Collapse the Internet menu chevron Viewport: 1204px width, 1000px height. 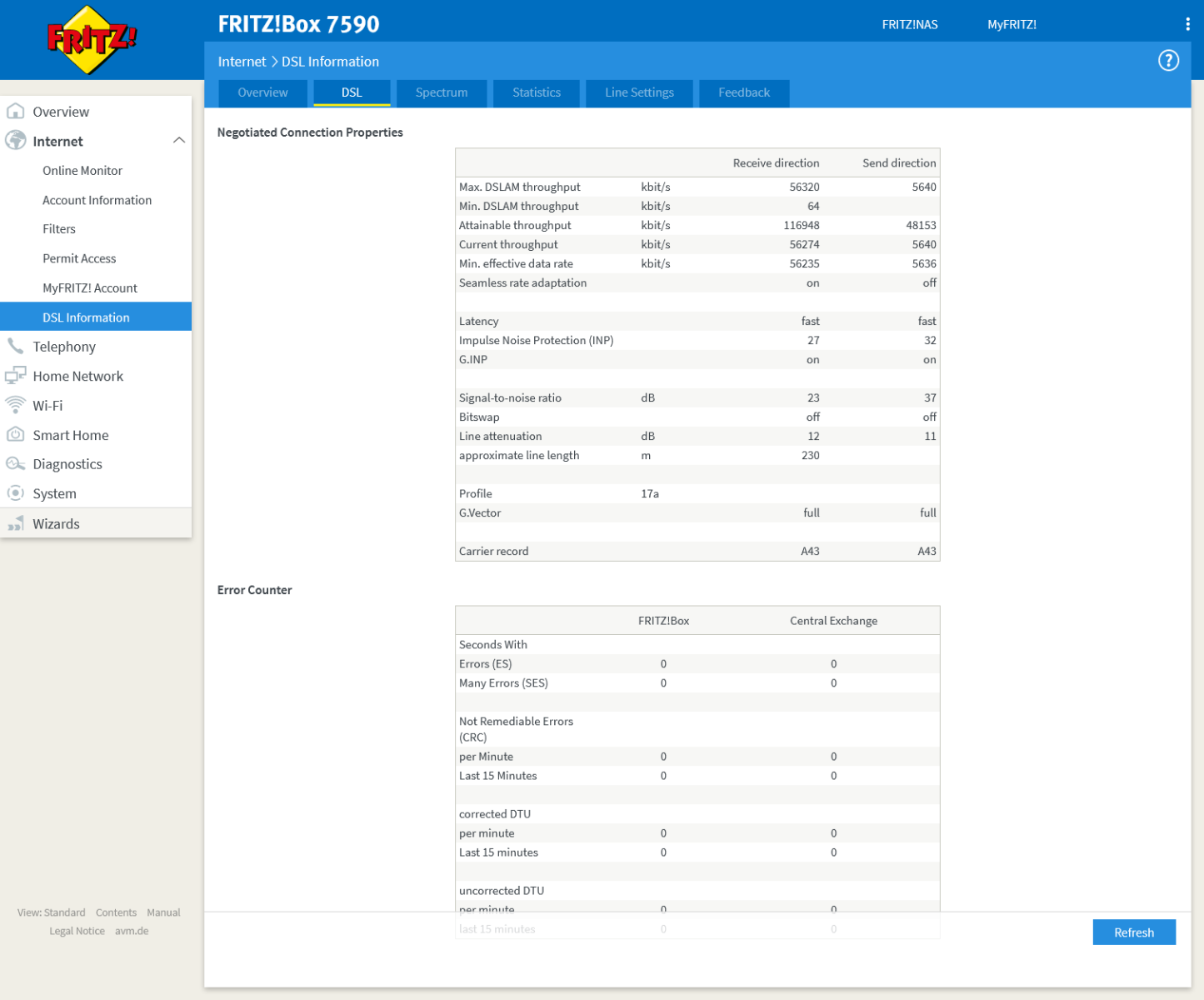coord(178,140)
